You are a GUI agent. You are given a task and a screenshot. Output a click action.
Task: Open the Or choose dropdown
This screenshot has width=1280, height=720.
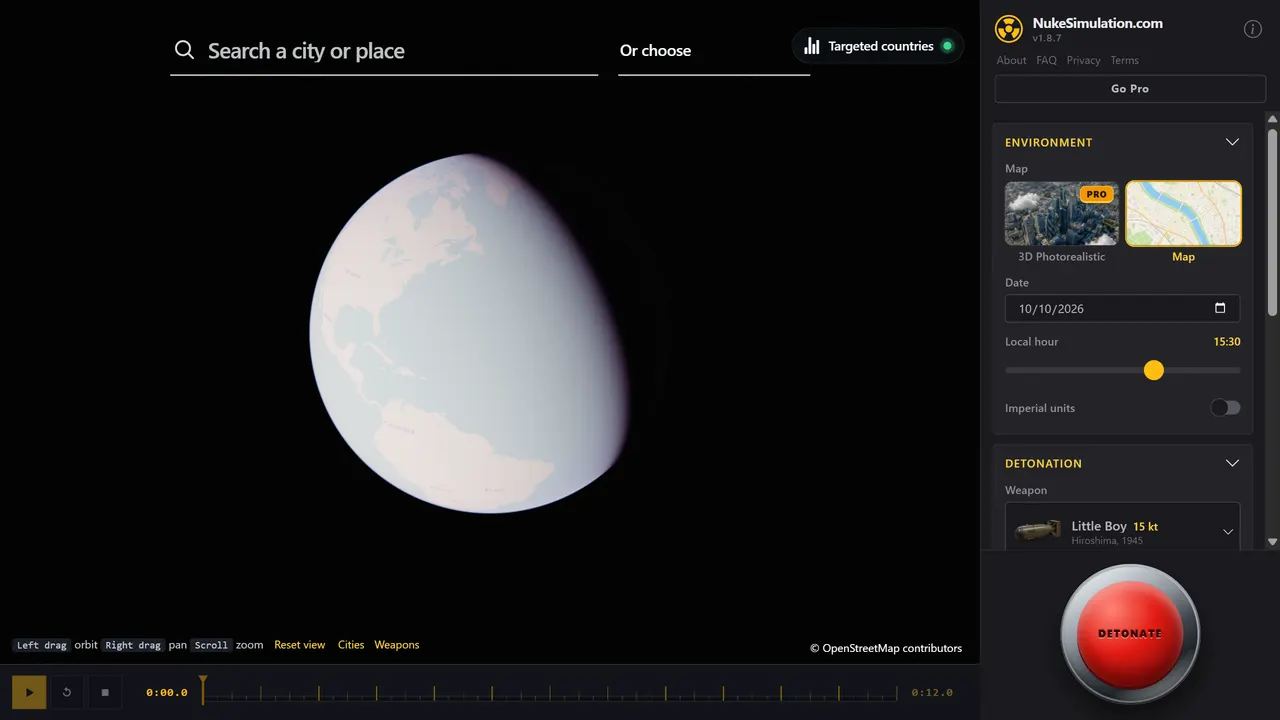click(714, 51)
